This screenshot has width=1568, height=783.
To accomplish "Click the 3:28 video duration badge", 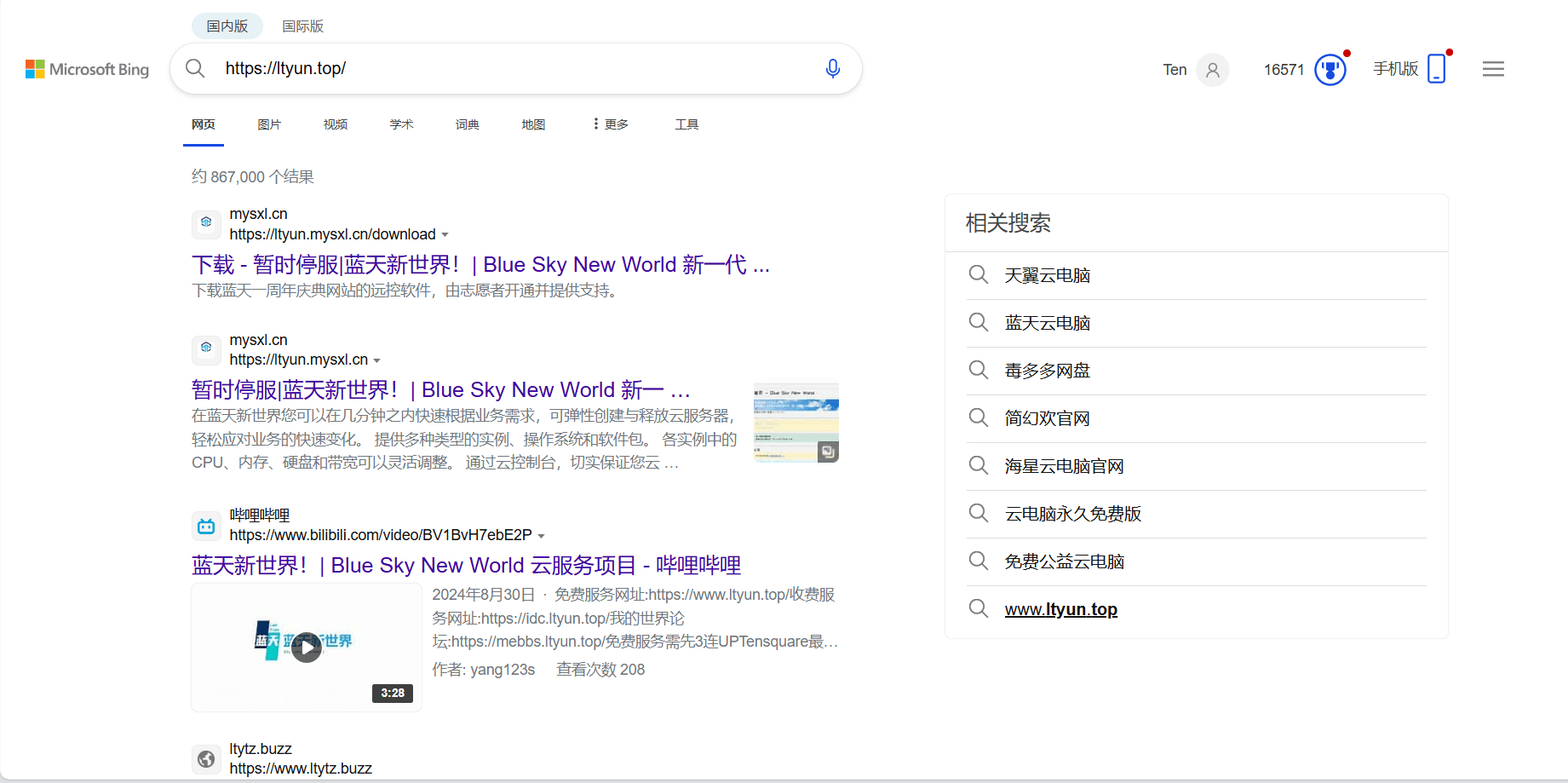I will point(393,694).
